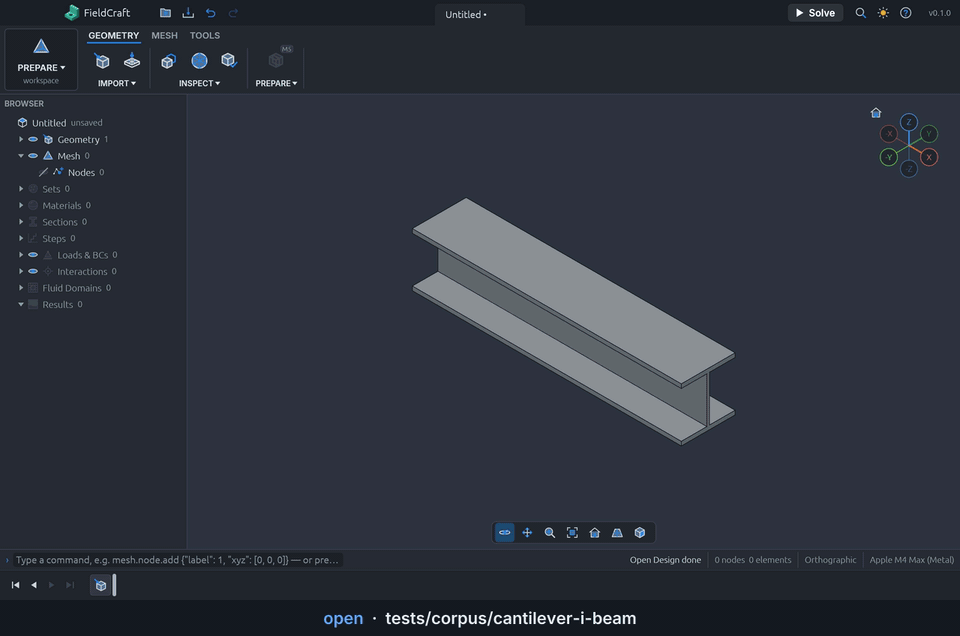Click the command input field

(x=178, y=560)
